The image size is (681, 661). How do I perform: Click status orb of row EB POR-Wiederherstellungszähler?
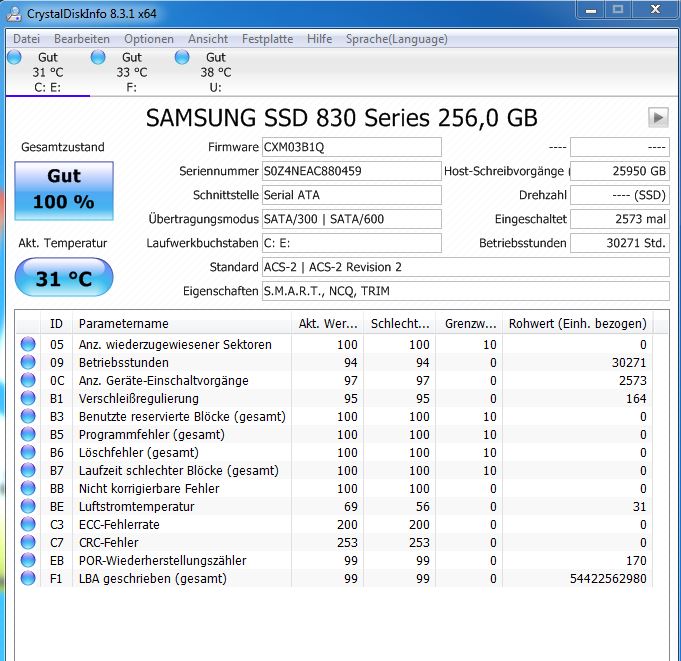(28, 560)
